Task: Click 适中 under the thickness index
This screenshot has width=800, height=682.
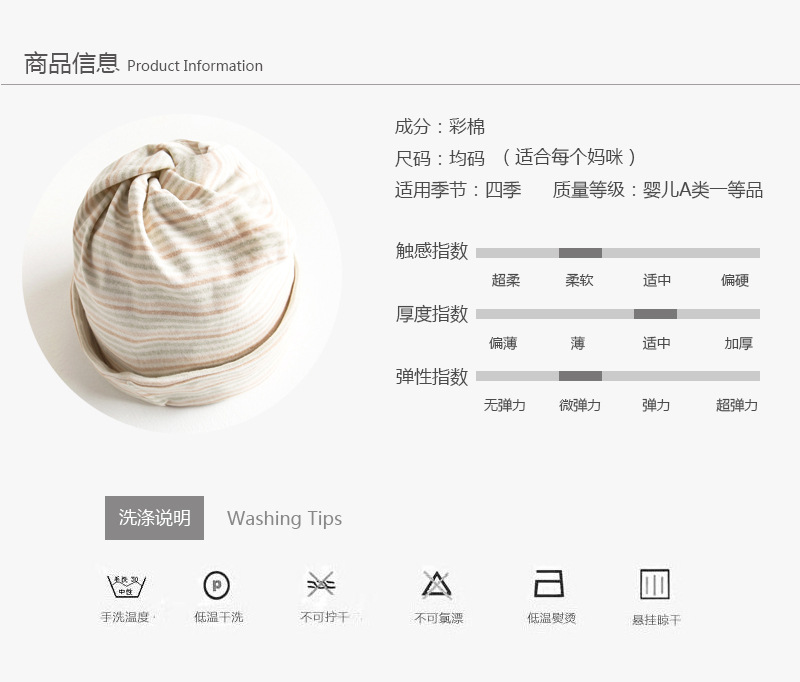Action: (x=656, y=343)
